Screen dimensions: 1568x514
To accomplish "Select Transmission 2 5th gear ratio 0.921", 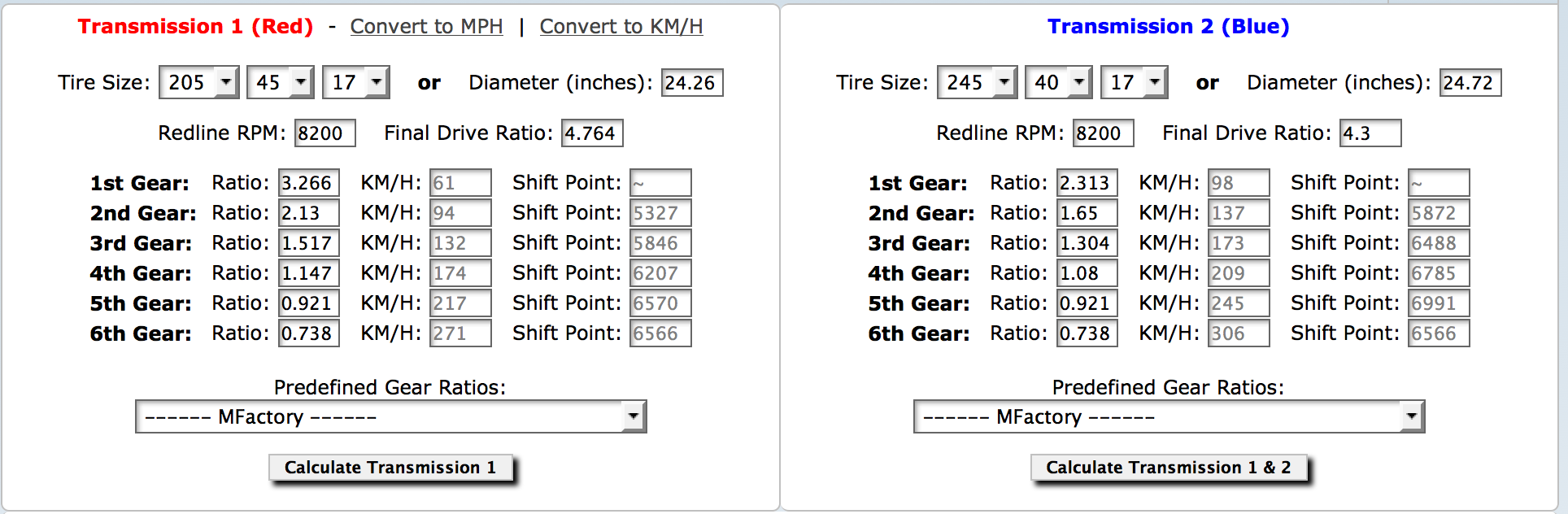I will pos(1087,303).
